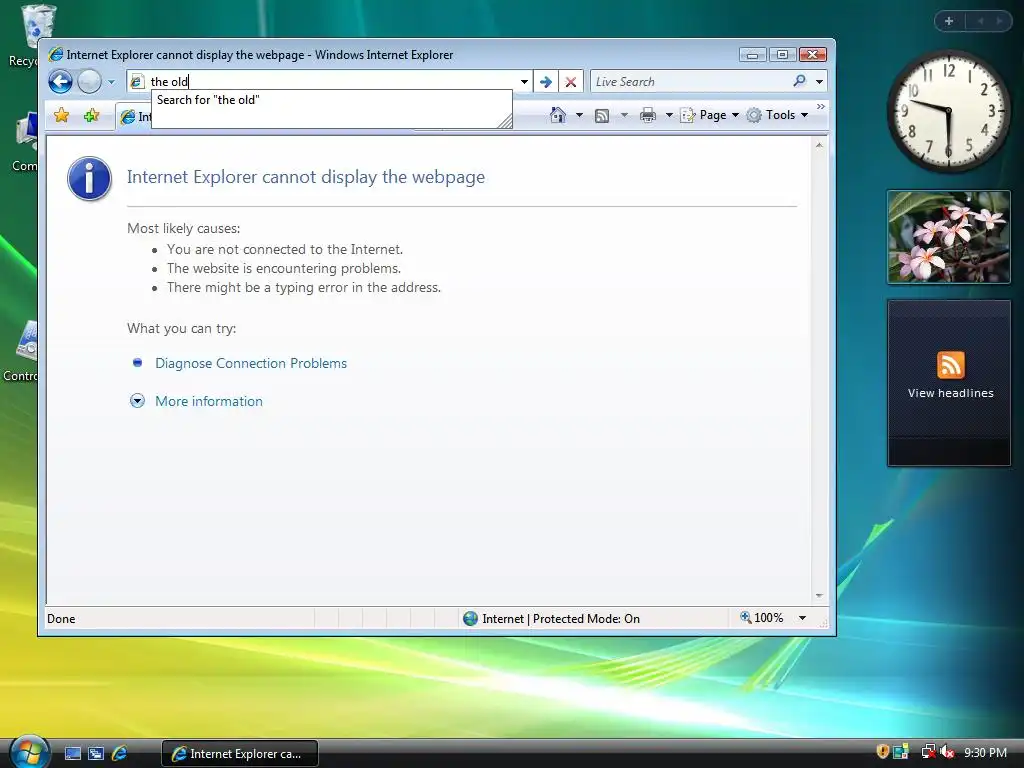
Task: Click the RSS Feeds toolbar icon
Action: coord(602,116)
